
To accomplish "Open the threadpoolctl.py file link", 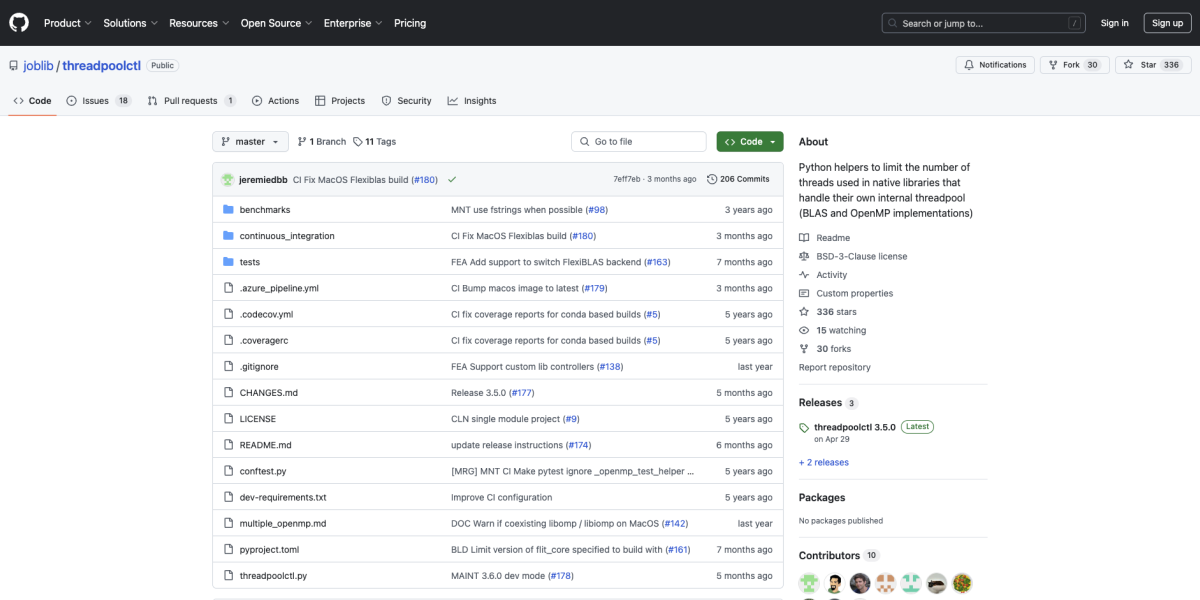I will pyautogui.click(x=273, y=576).
